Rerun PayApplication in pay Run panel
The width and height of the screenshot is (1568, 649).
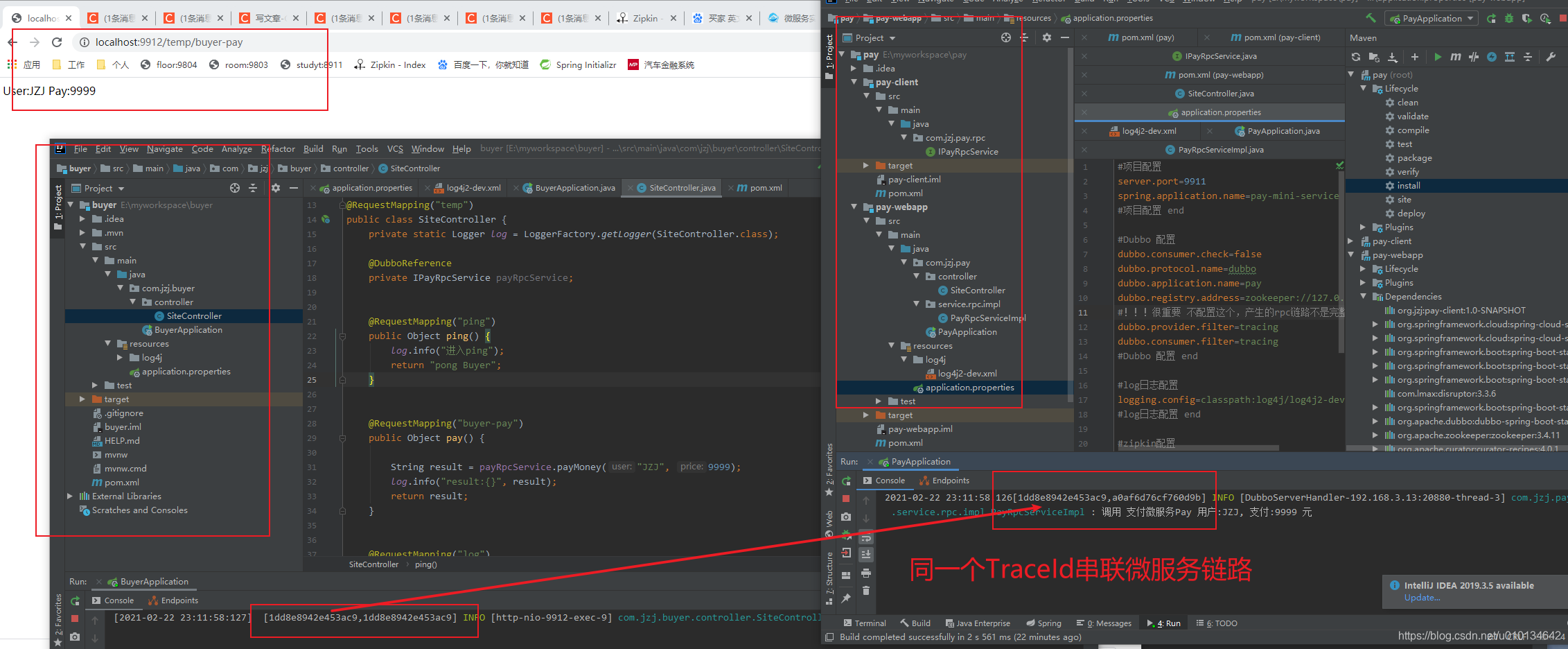click(x=846, y=481)
